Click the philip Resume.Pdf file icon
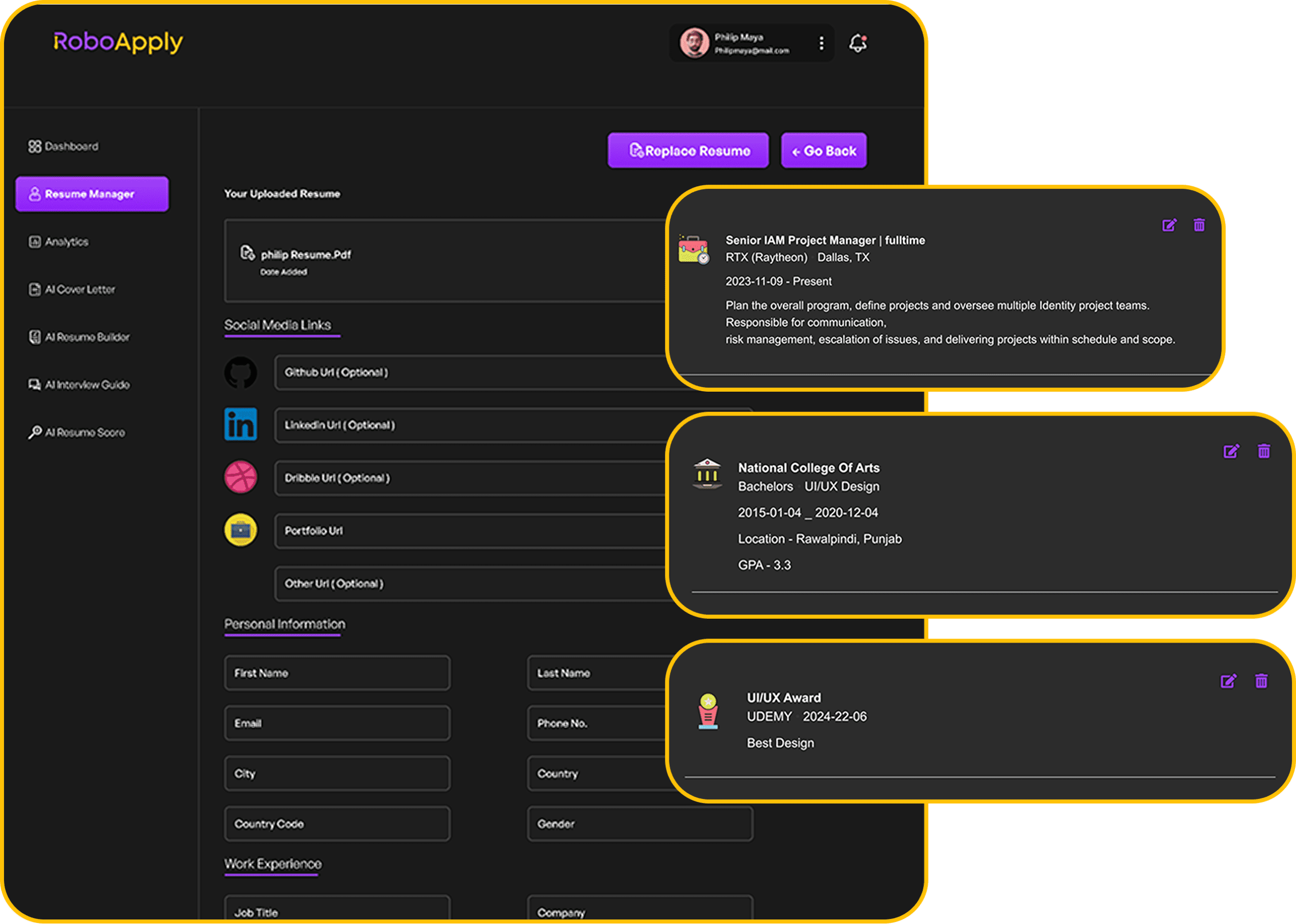Viewport: 1296px width, 924px height. [247, 253]
